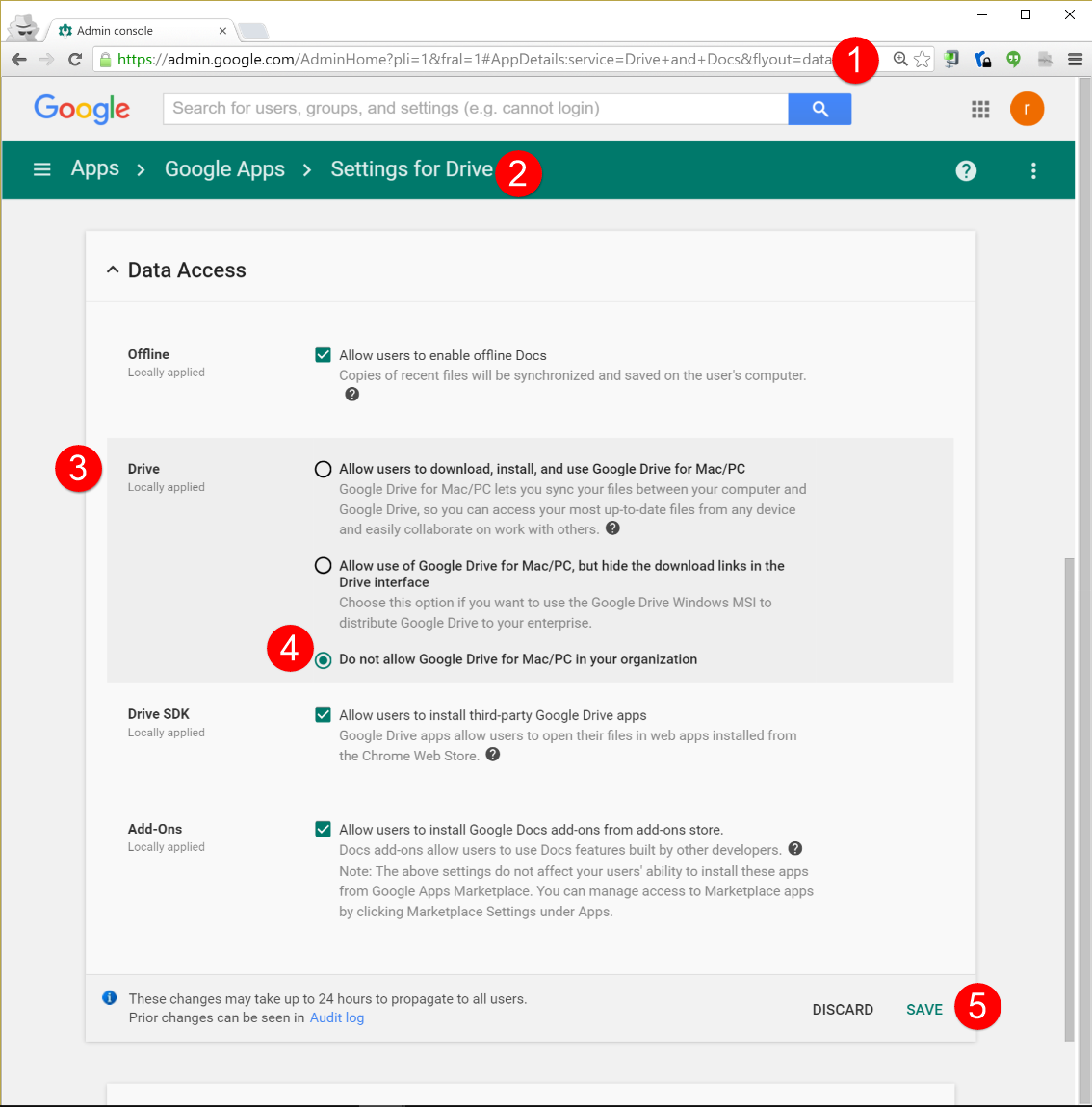Discard the Data Access changes

pos(843,1010)
